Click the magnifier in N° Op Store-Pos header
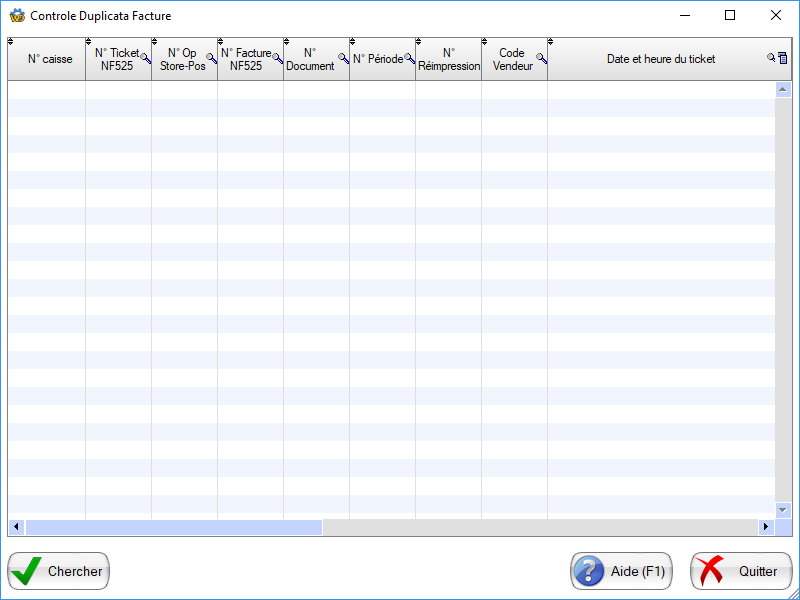The height and width of the screenshot is (600, 800). tap(211, 59)
